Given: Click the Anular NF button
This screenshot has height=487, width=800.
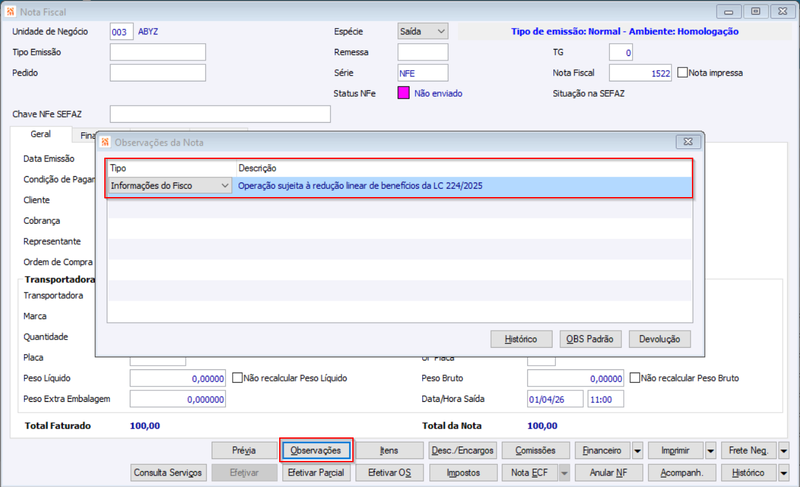Looking at the screenshot, I should click(x=609, y=473).
